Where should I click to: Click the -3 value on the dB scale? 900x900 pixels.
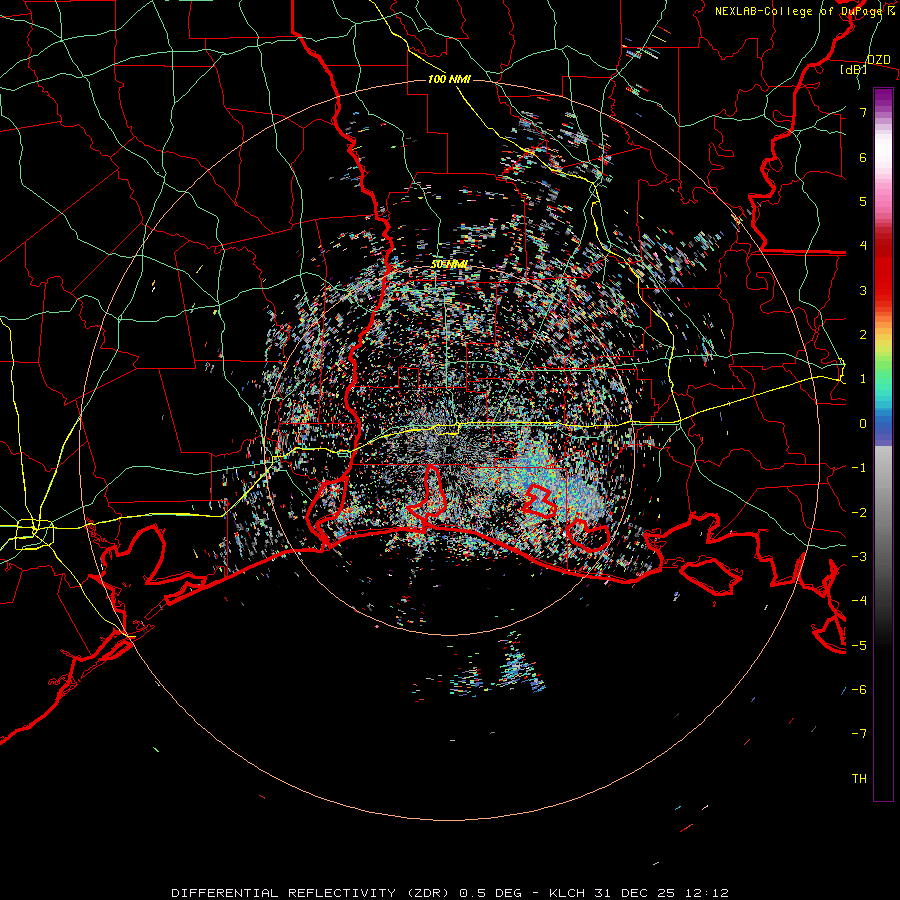(x=859, y=557)
